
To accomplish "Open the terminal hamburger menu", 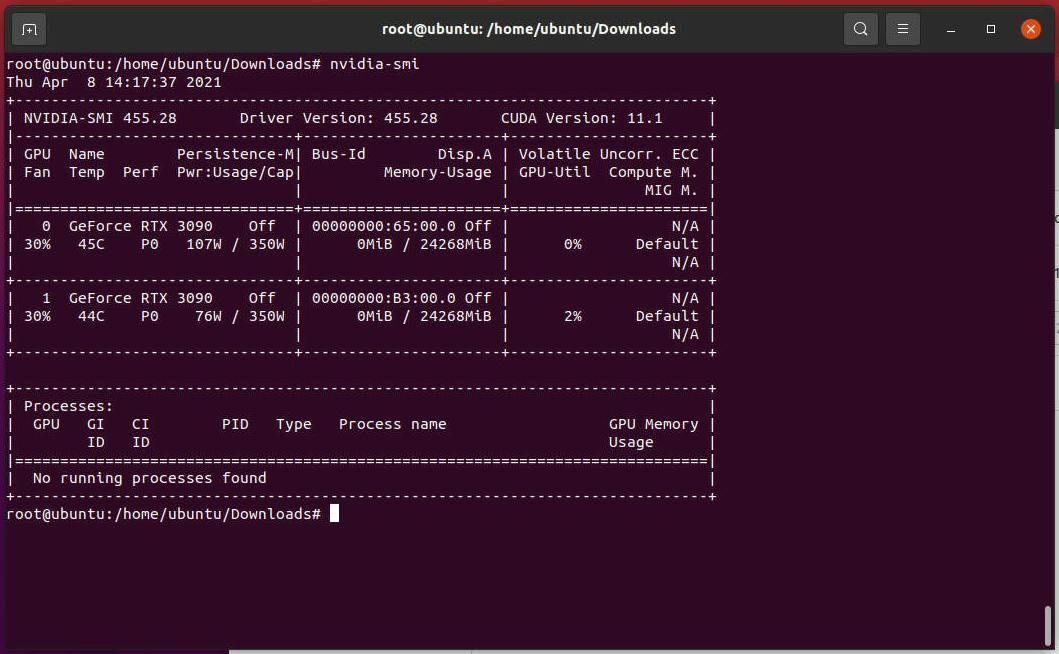I will (902, 29).
